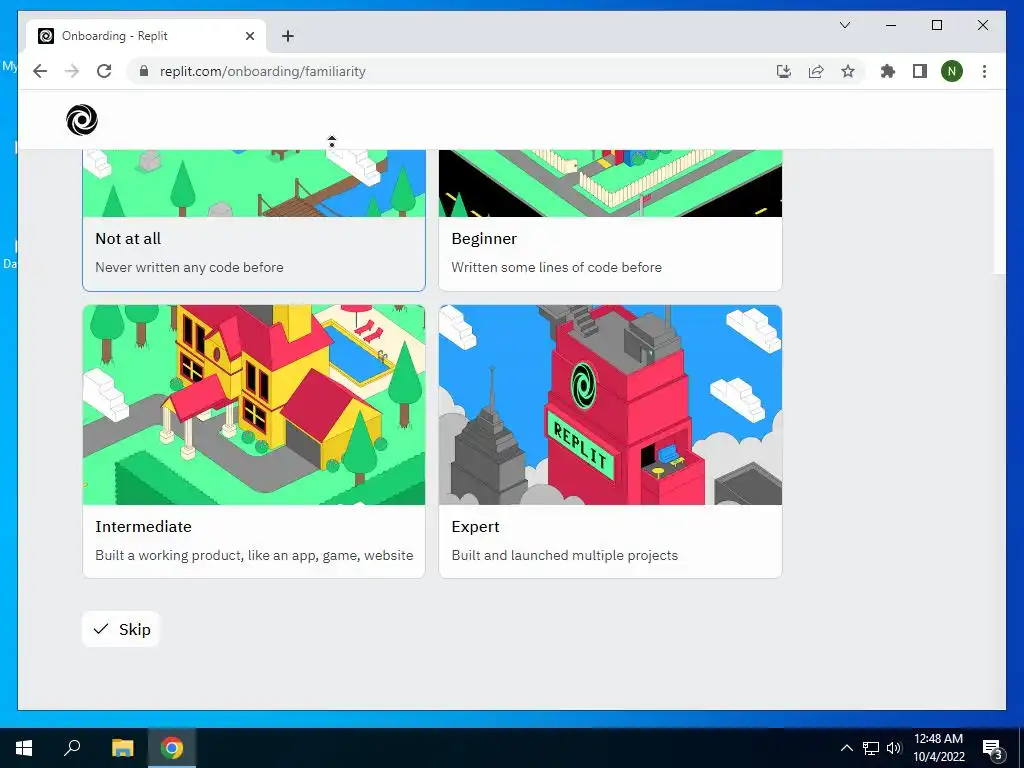The height and width of the screenshot is (768, 1024).
Task: Minimize the Chrome window
Action: pos(891,25)
